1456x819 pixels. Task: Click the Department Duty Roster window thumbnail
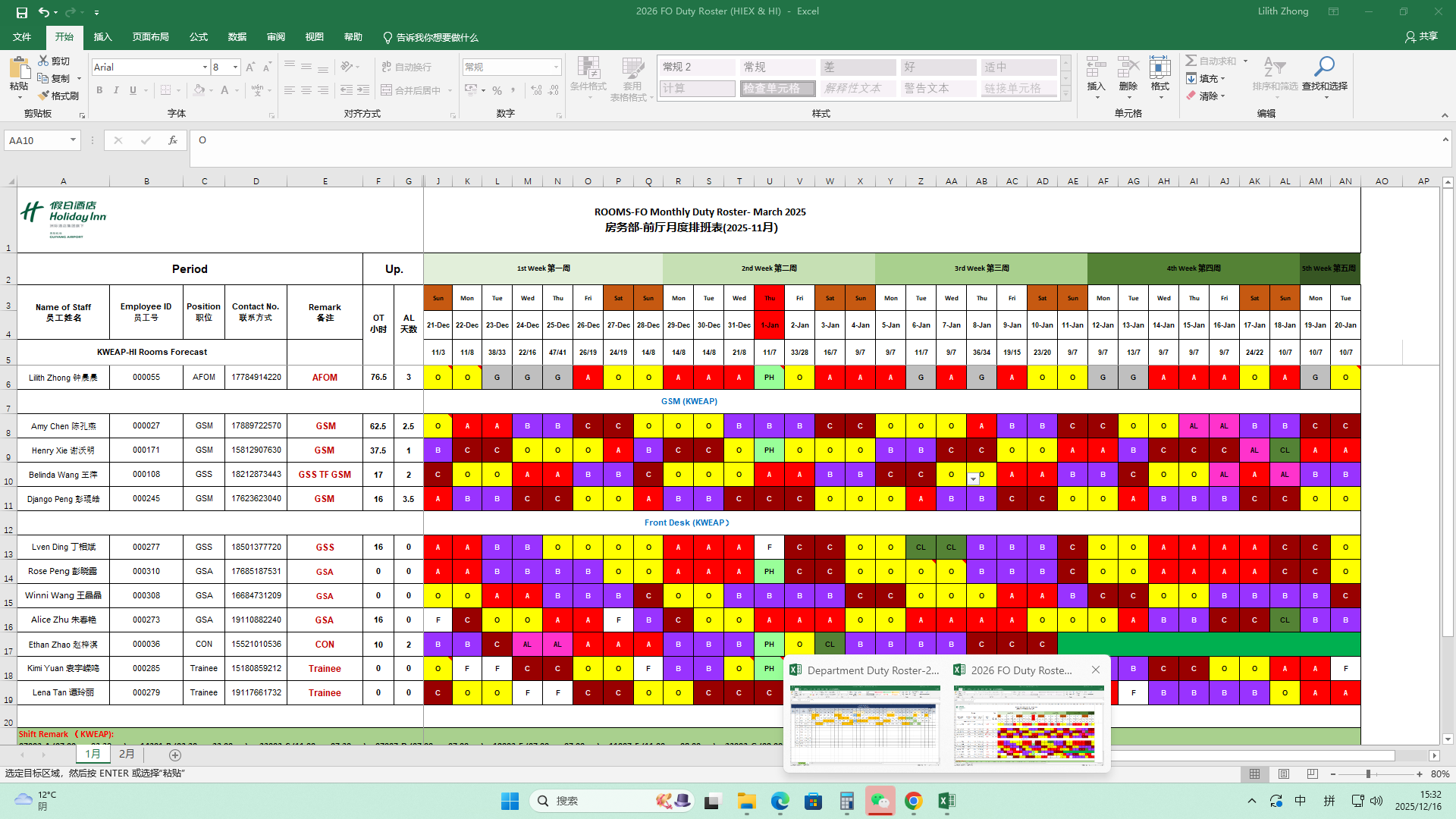pos(864,724)
